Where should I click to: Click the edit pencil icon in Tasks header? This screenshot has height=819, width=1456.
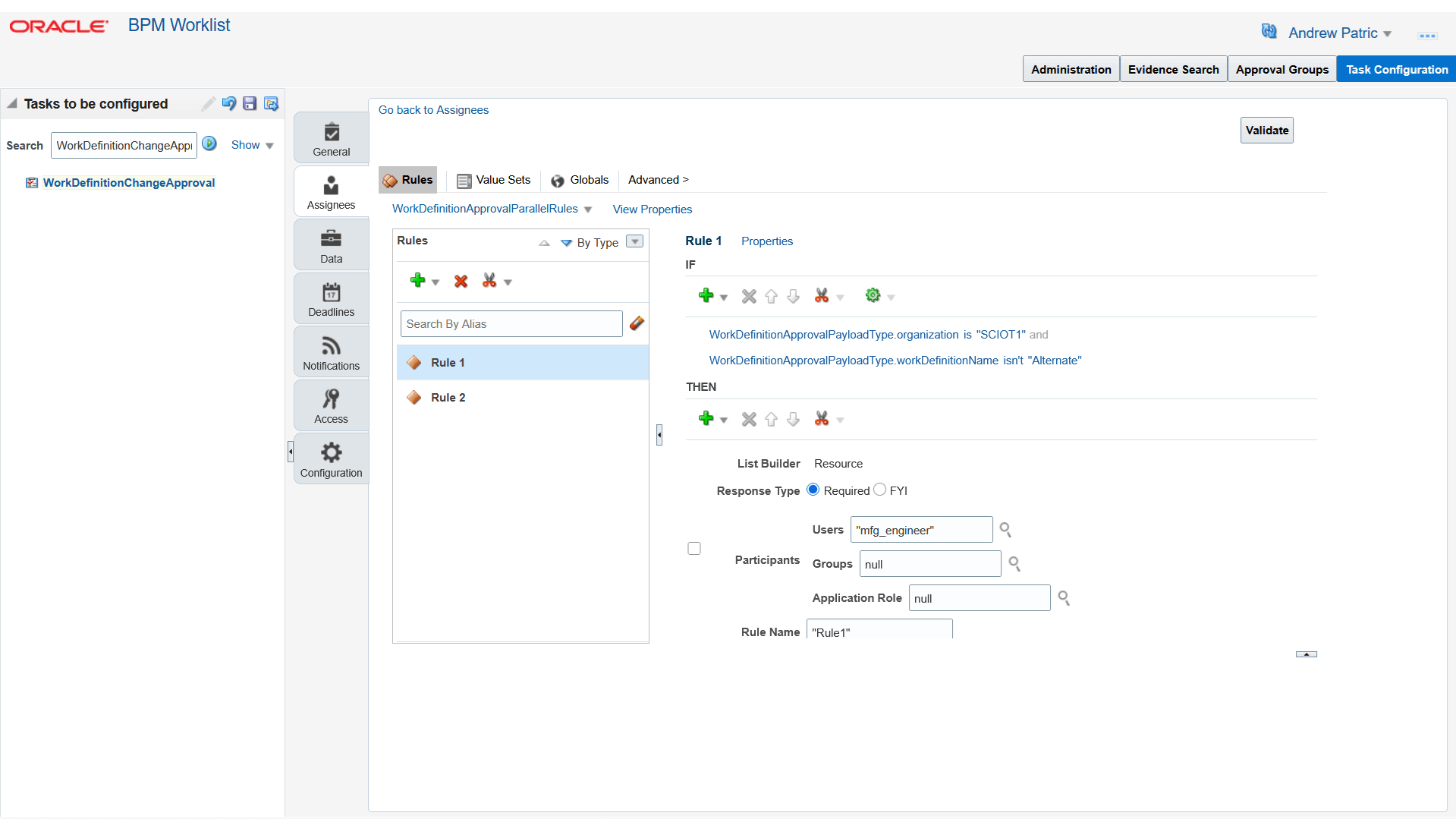click(207, 104)
